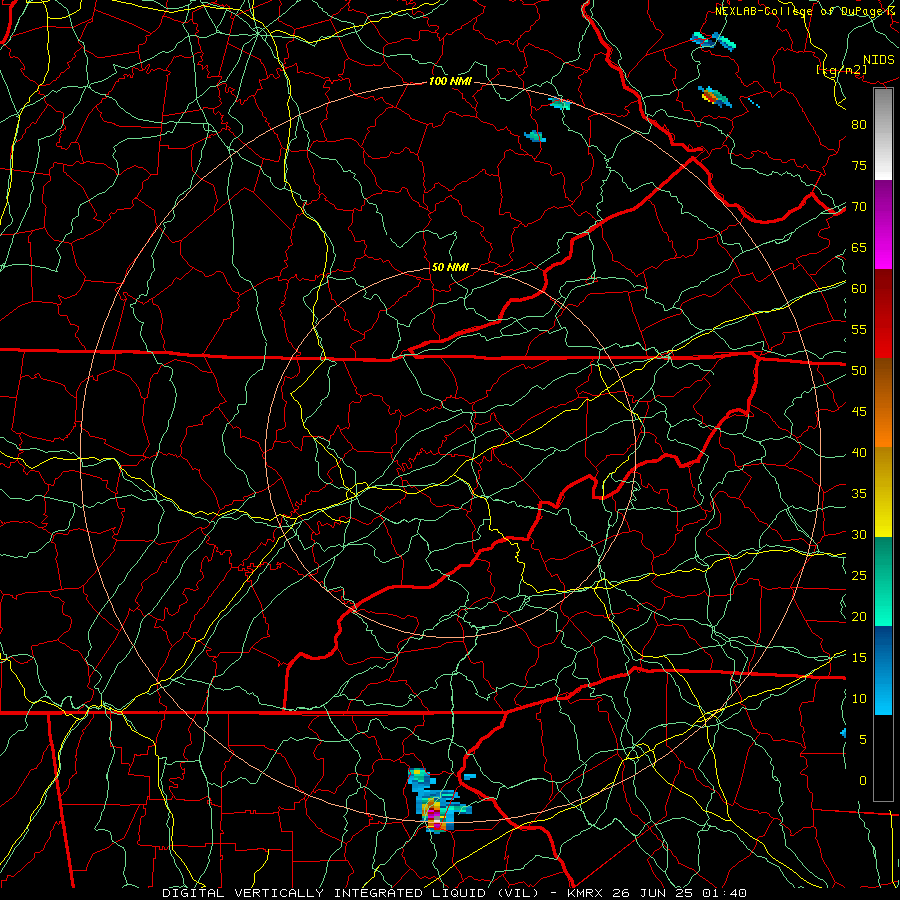Pick the green segment of the color bar
Viewport: 900px width, 900px height.
click(883, 581)
